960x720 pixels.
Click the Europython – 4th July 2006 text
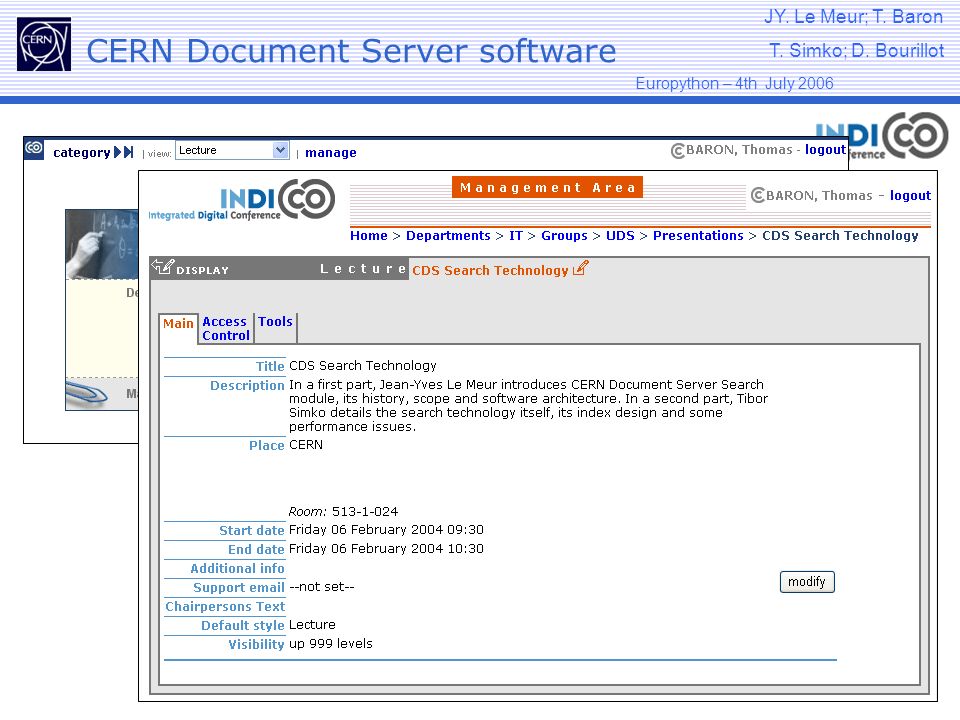(734, 83)
